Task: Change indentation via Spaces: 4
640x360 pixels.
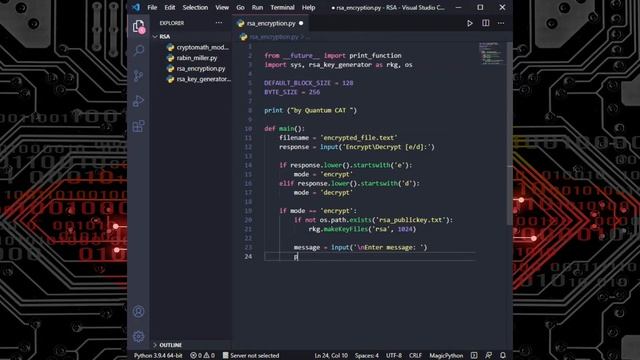Action: click(x=367, y=356)
